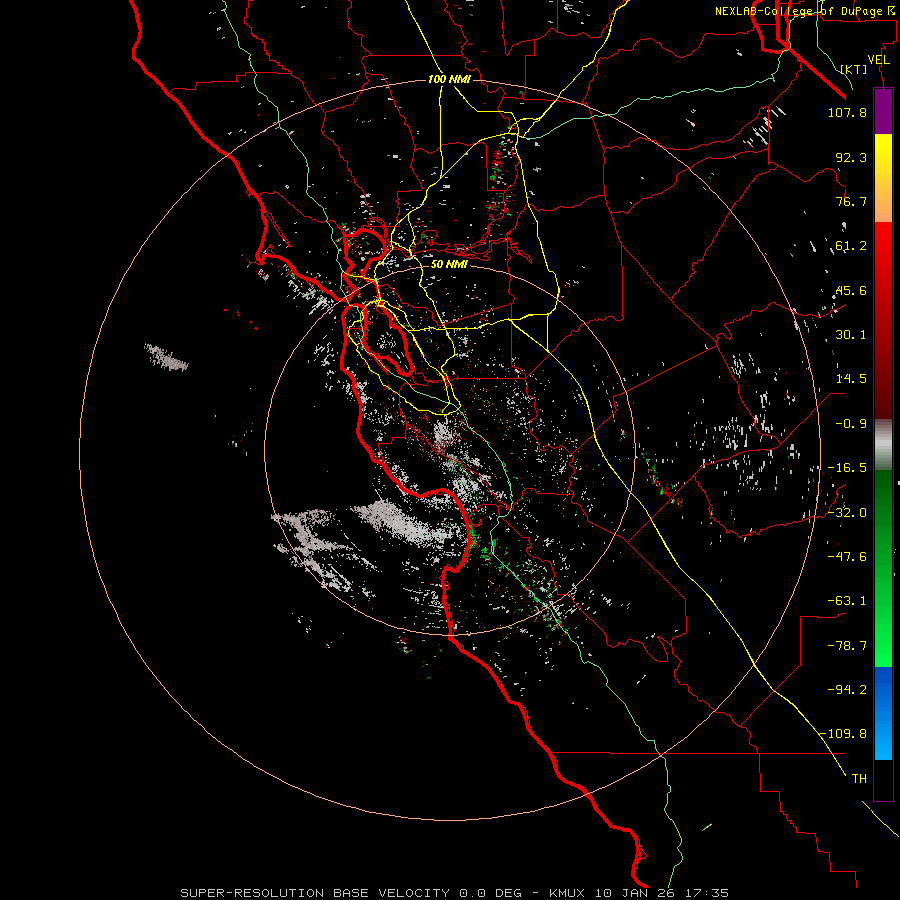Click the -47.6 legend value
Viewport: 900px width, 900px height.
847,557
